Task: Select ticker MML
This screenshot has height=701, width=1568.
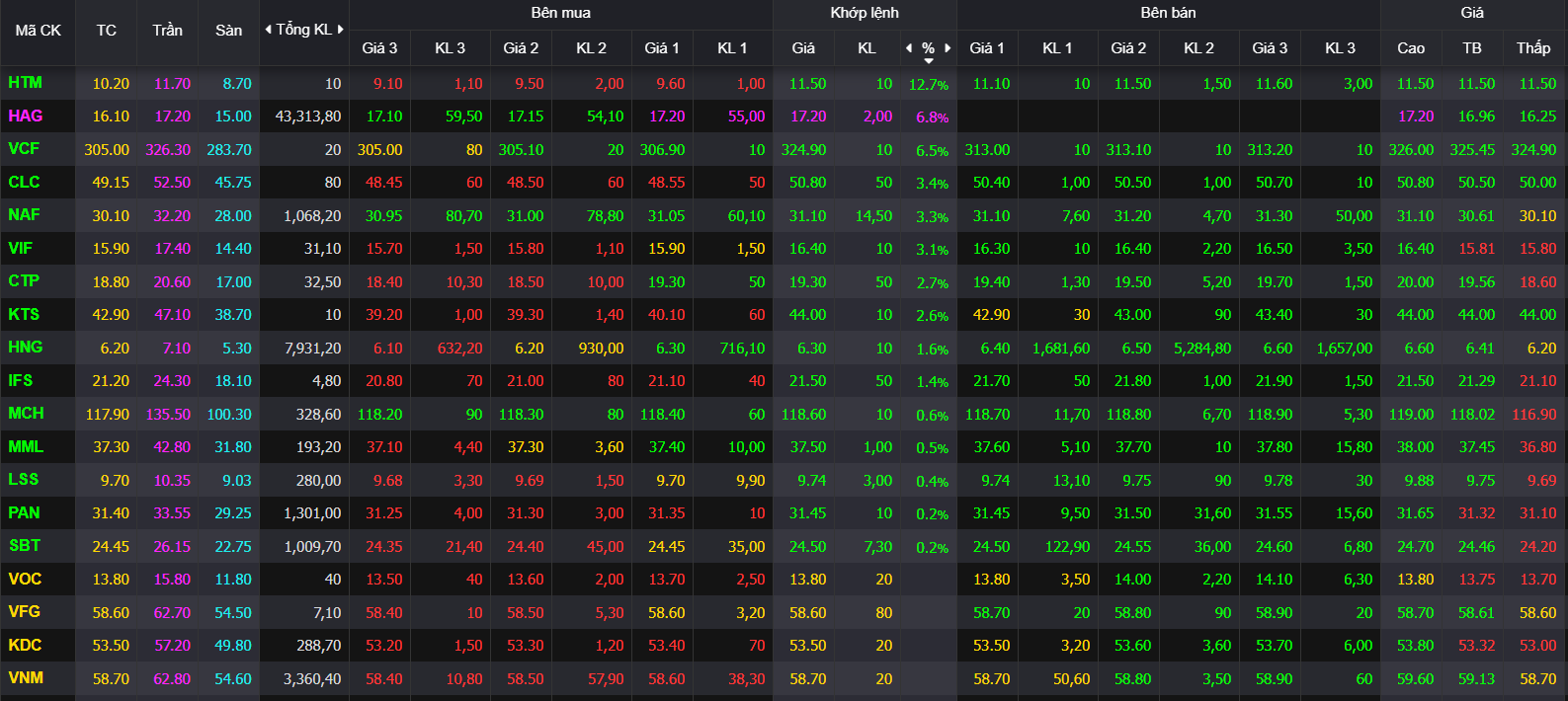Action: coord(26,446)
